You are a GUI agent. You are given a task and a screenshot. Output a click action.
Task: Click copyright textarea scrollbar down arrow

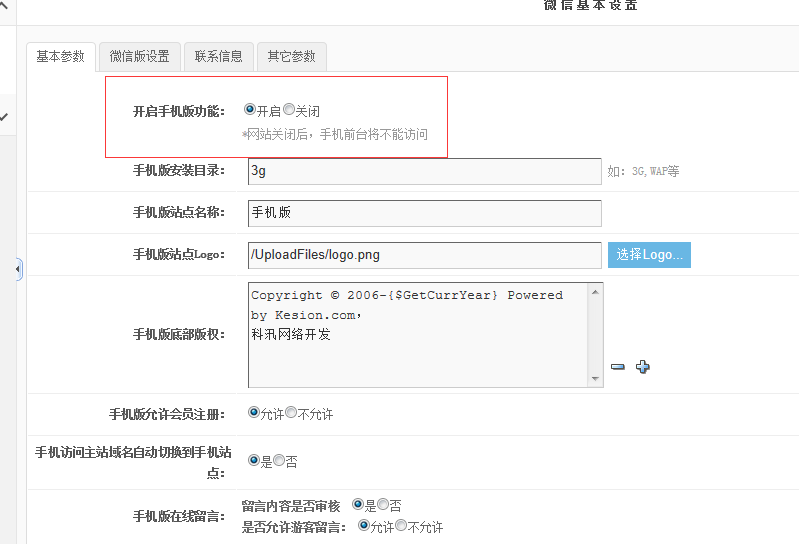click(595, 378)
